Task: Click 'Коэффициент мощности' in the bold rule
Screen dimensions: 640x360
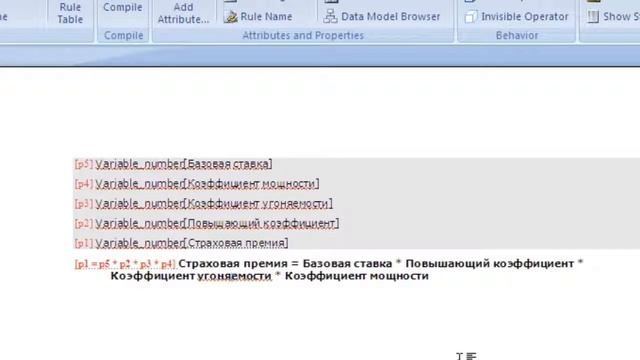Action: pos(357,276)
